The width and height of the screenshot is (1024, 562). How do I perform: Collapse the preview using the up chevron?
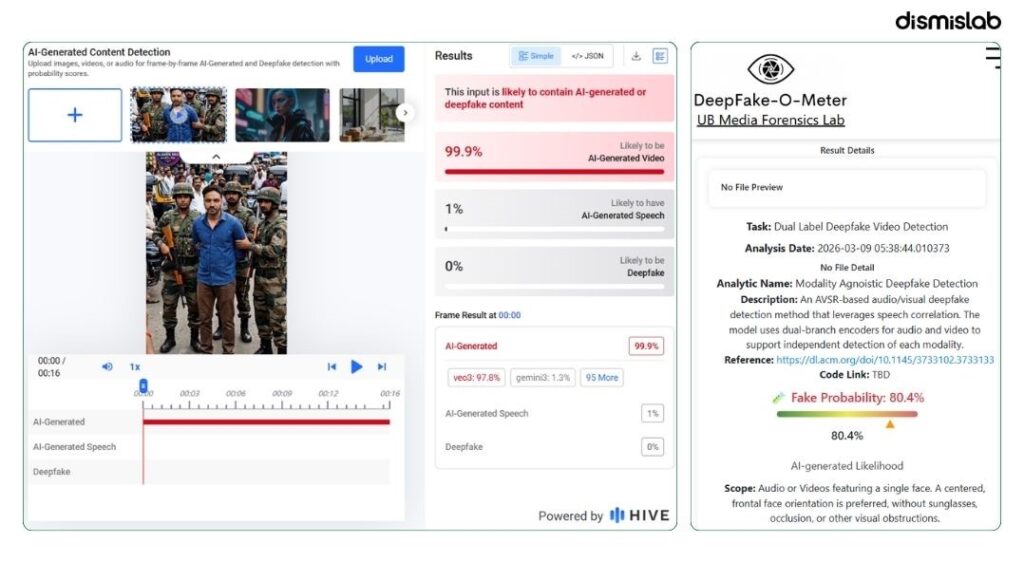(x=216, y=157)
